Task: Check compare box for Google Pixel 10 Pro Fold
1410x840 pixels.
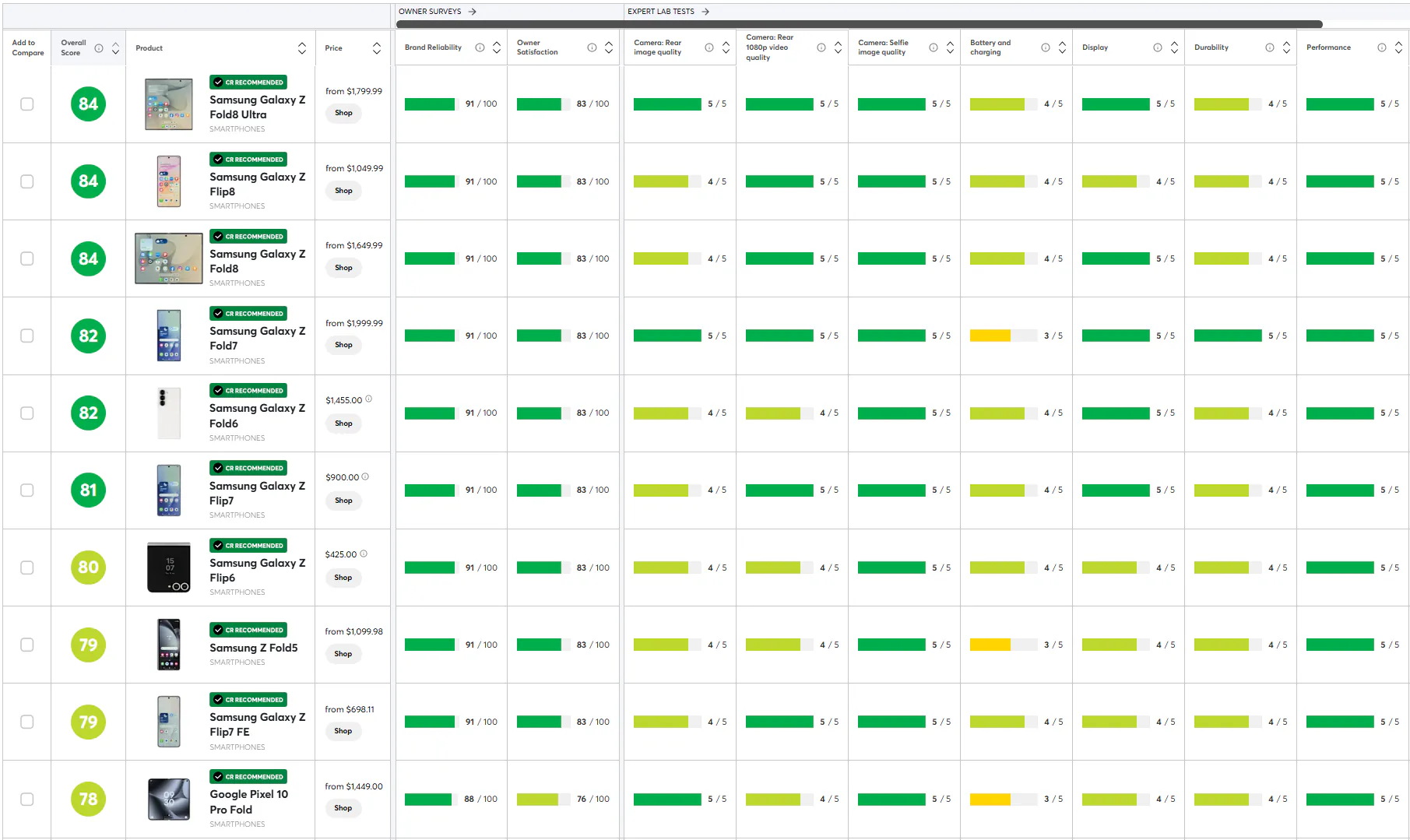Action: point(27,800)
